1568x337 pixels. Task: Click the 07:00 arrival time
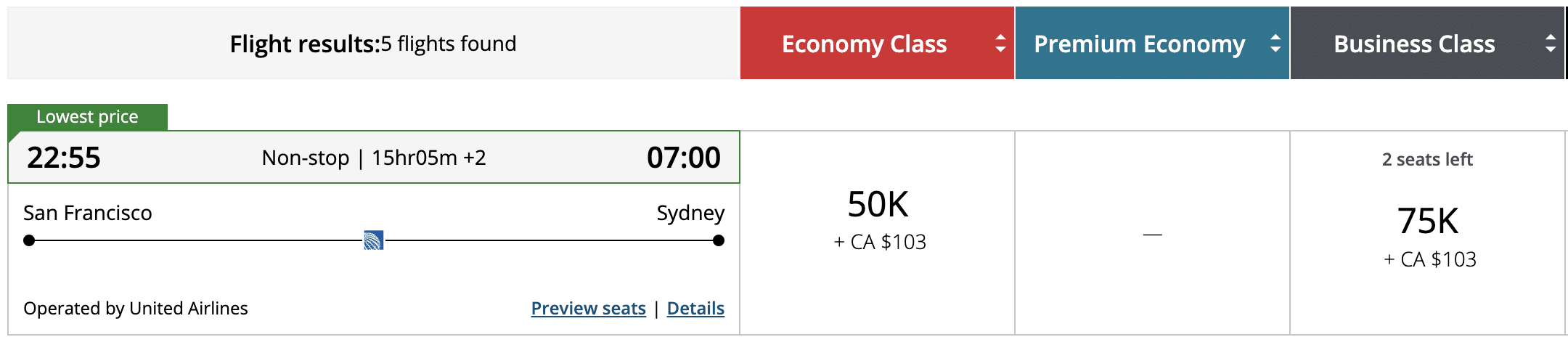(683, 158)
